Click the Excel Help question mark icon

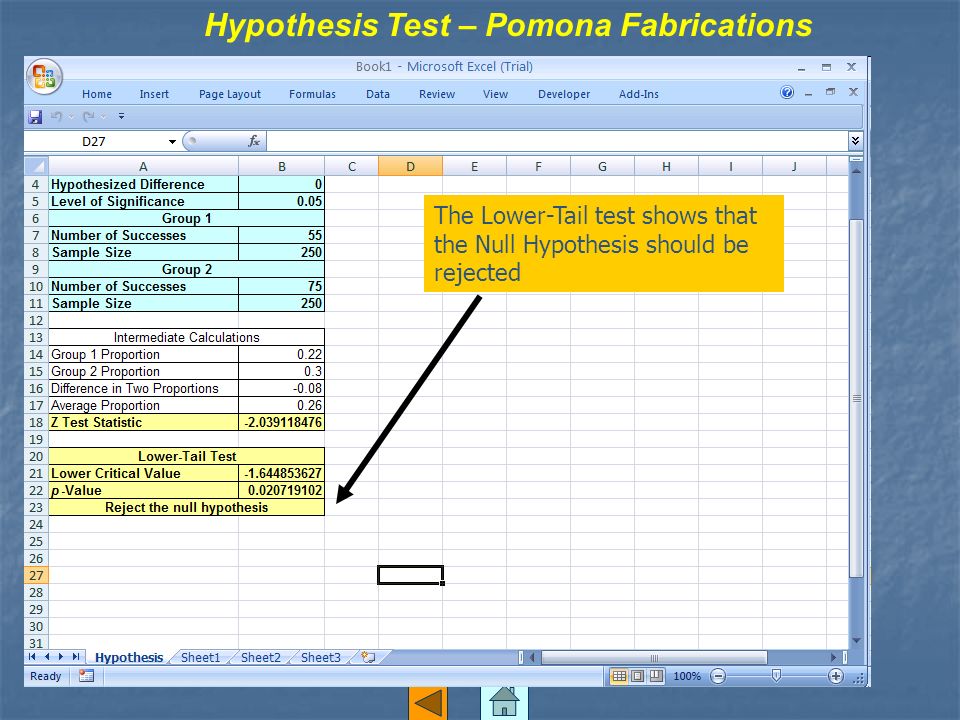tap(787, 92)
